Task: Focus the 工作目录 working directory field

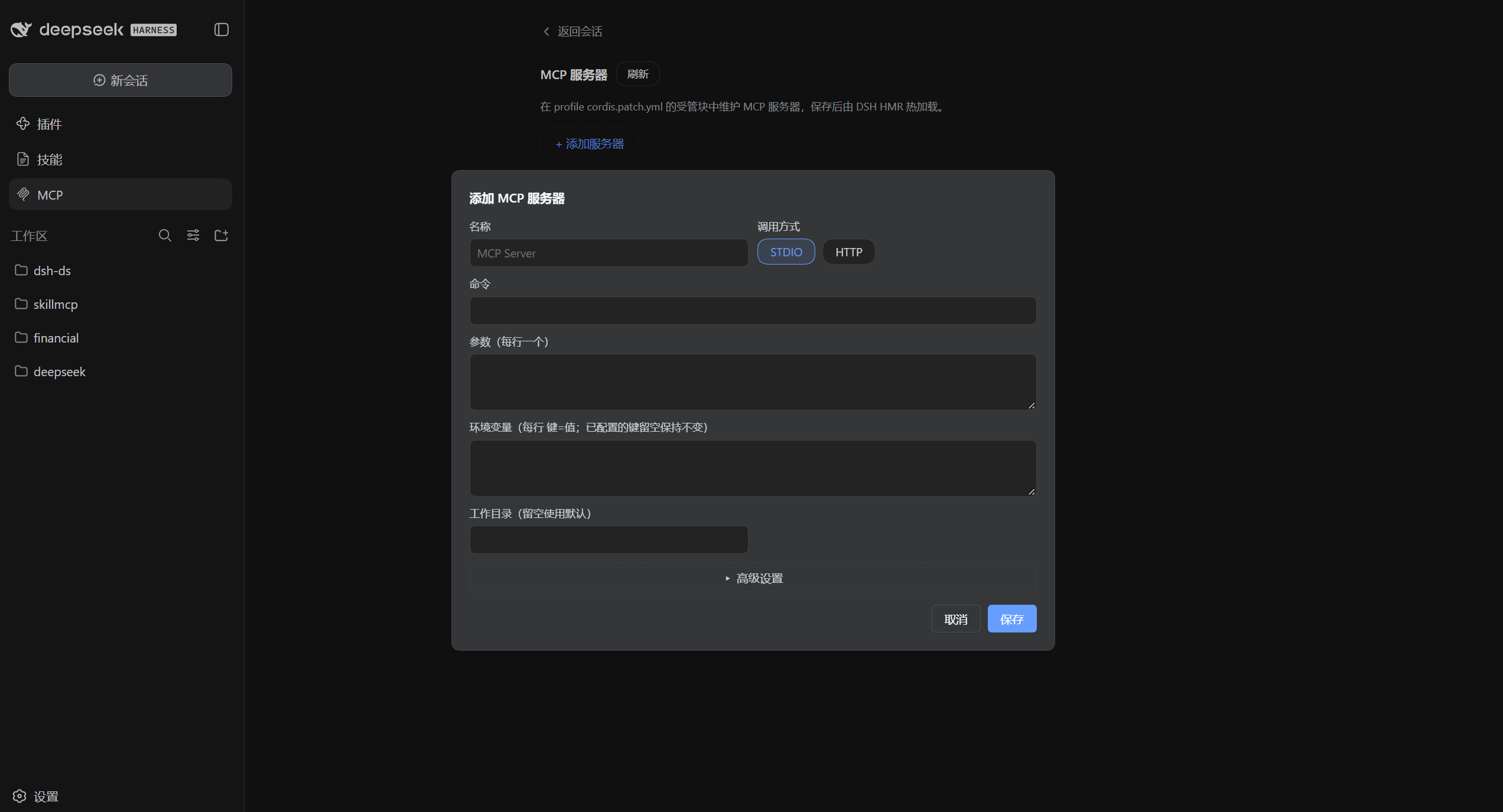Action: (609, 540)
